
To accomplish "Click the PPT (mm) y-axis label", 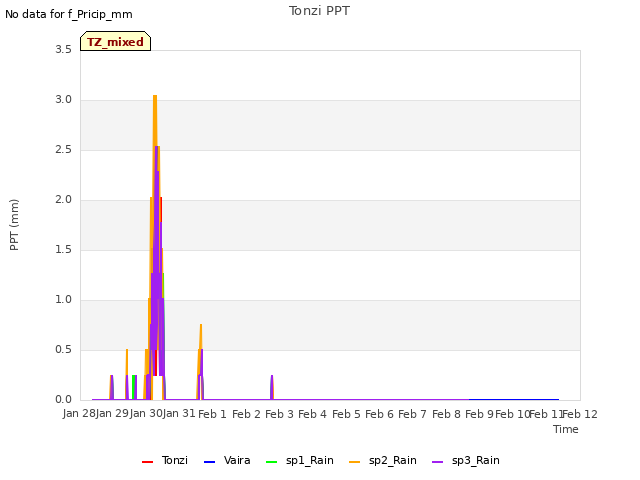I will [x=14, y=224].
